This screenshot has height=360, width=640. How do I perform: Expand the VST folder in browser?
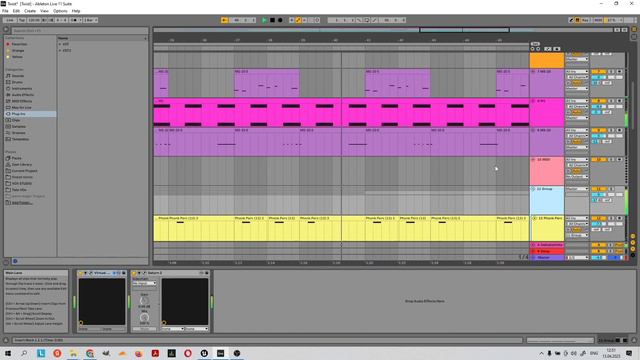60,44
